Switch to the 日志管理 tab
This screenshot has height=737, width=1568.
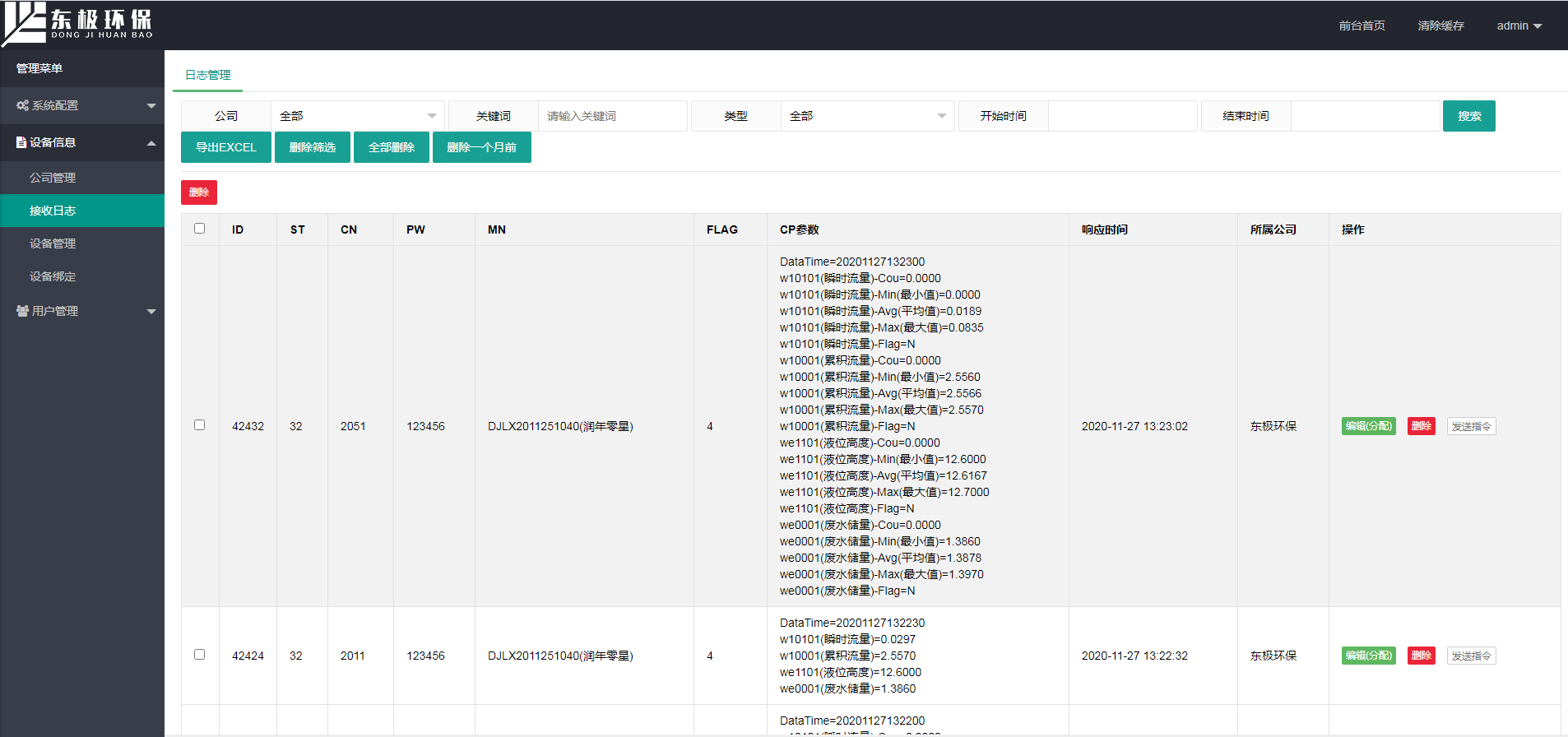coord(207,75)
